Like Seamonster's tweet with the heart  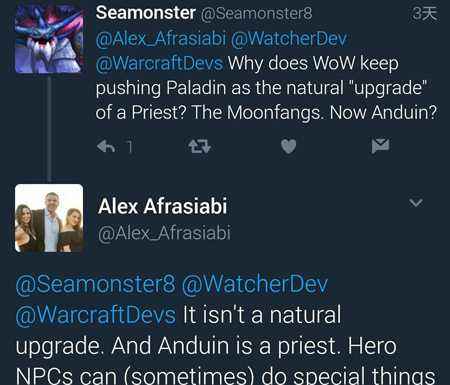(288, 146)
